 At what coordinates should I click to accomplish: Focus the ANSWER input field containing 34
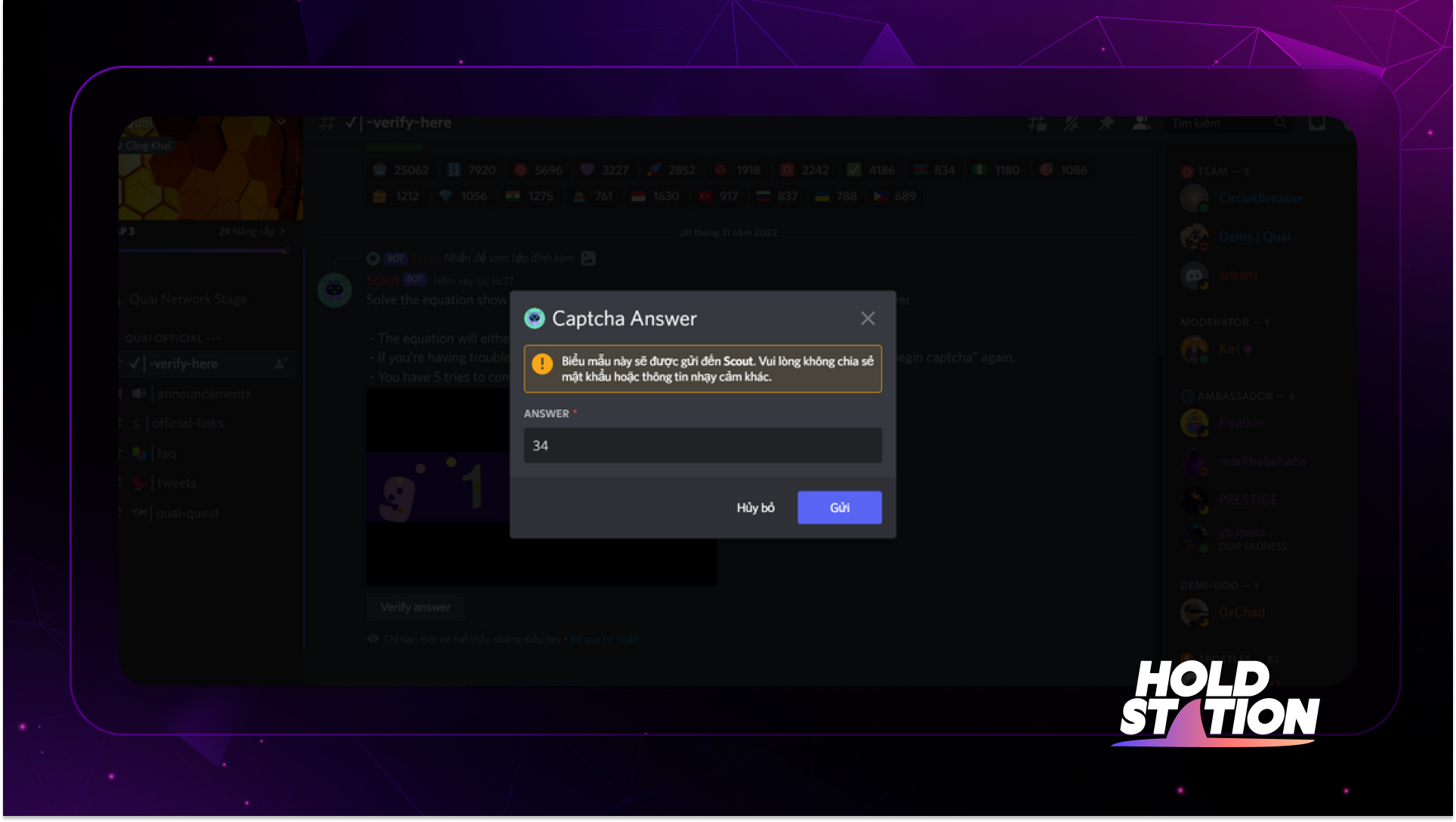pos(702,446)
